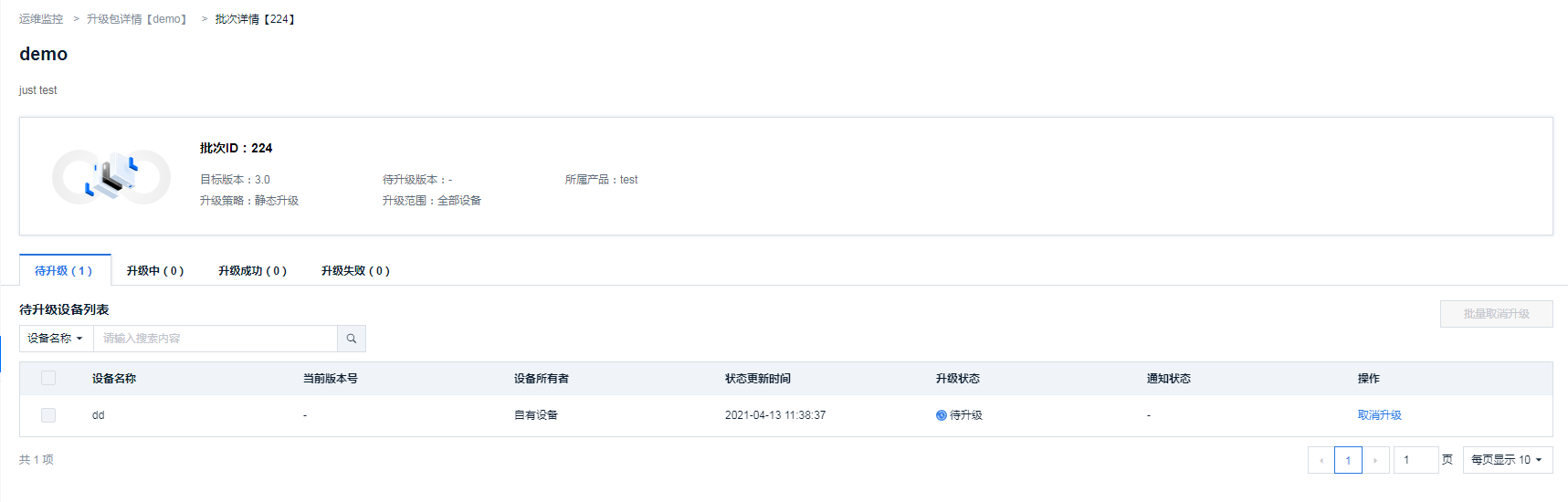Viewport: 1568px width, 502px height.
Task: Check the checkbox for device dd
Action: pyautogui.click(x=48, y=415)
